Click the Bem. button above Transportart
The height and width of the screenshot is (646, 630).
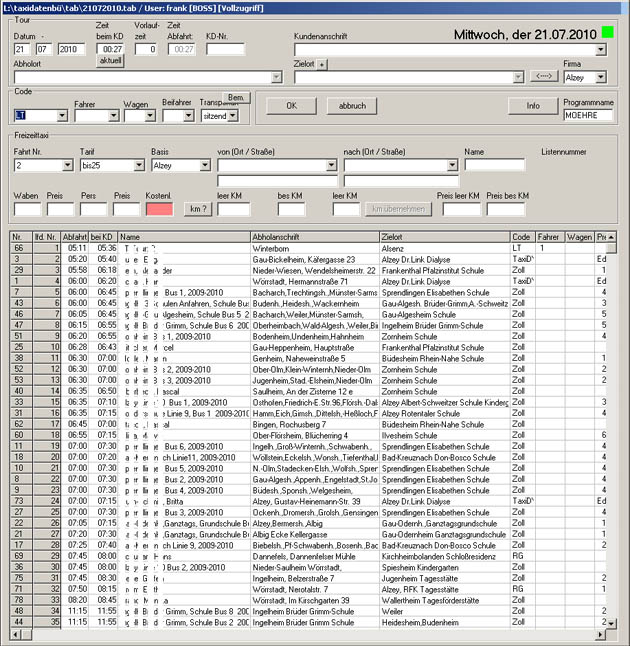coord(236,97)
